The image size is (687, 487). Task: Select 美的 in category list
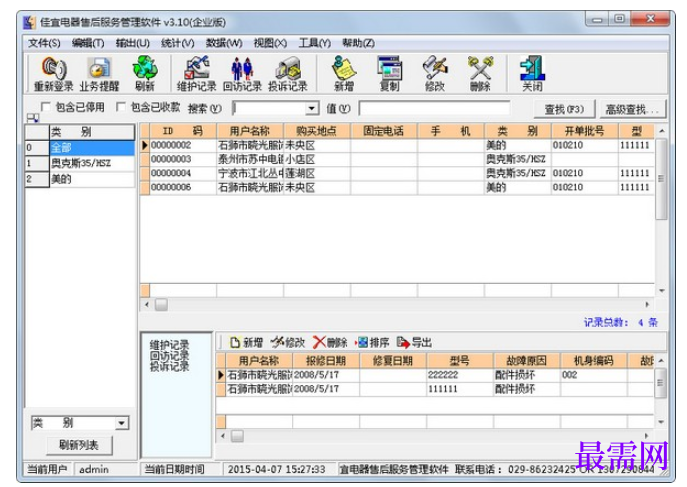click(92, 179)
